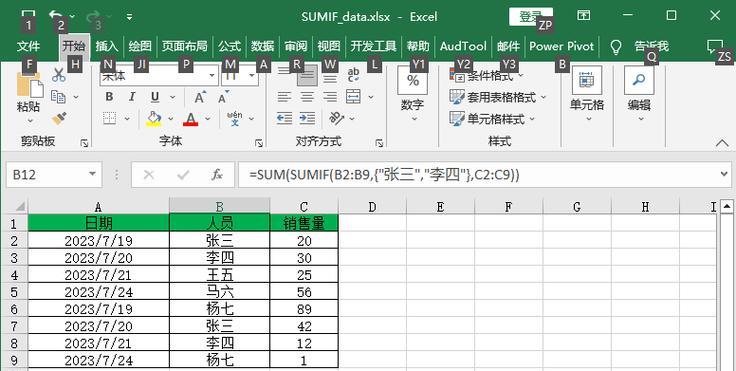
Task: Click the Insert Function fx icon
Action: [x=216, y=175]
